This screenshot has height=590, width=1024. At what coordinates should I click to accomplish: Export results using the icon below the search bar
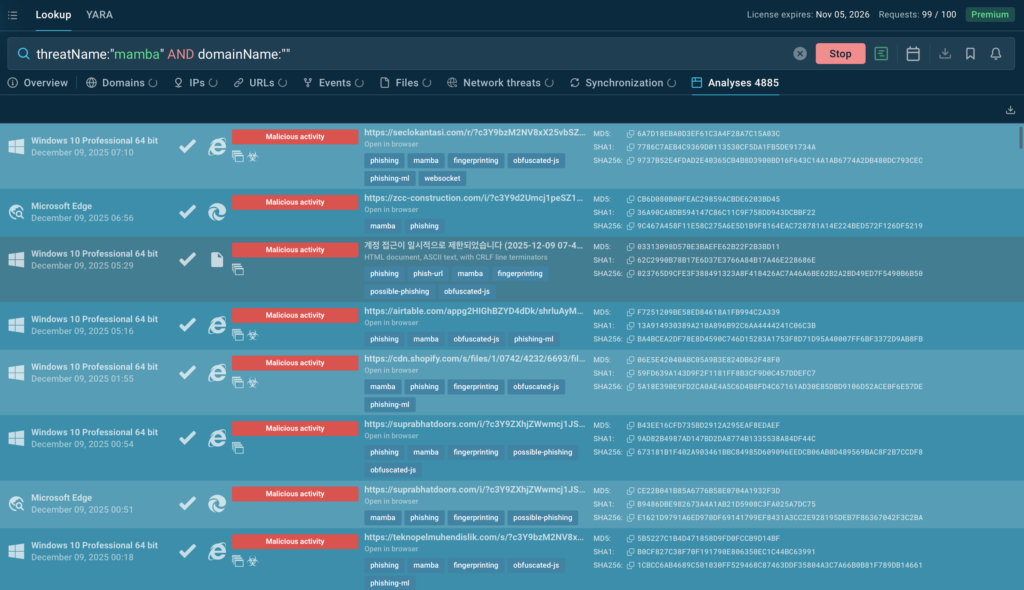coord(1010,110)
